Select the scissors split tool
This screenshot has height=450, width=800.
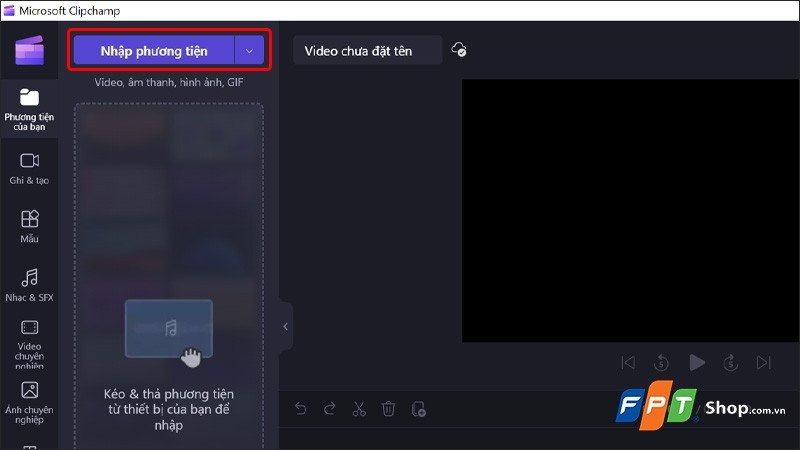[359, 409]
